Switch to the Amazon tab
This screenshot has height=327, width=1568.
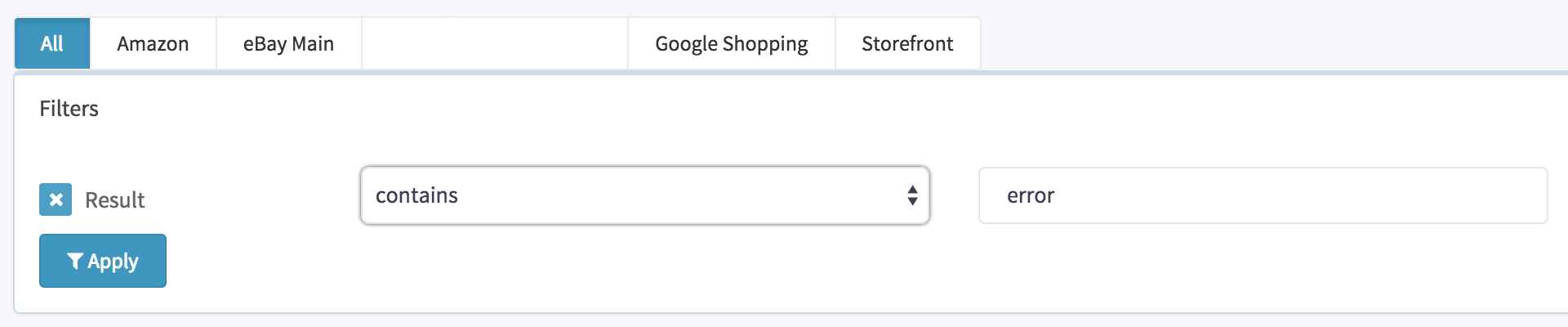coord(153,43)
